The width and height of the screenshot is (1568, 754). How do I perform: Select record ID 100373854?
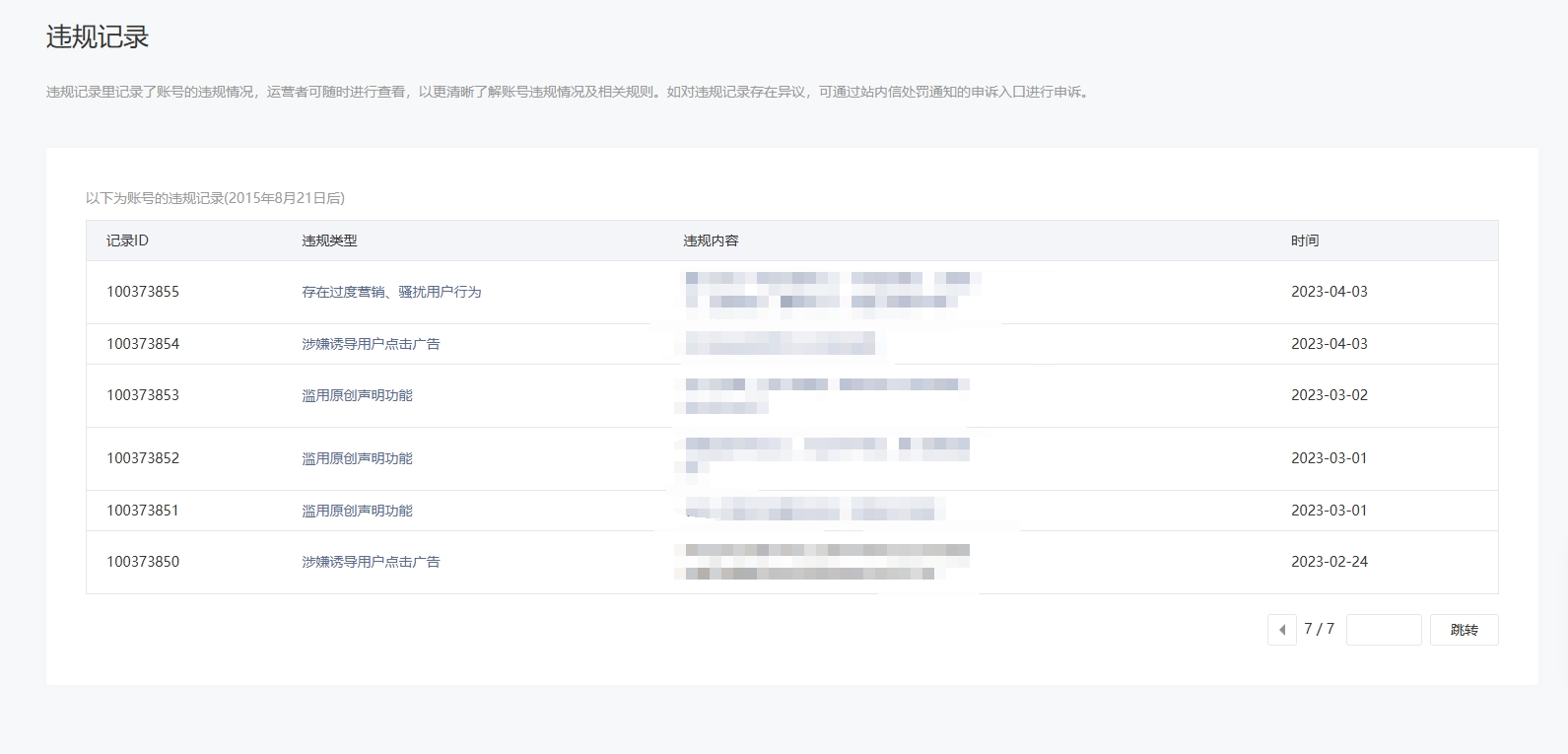(143, 344)
